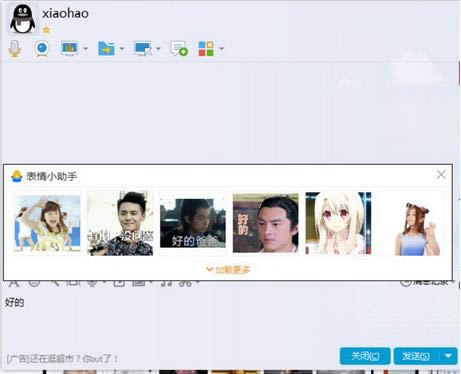461x374 pixels.
Task: Expand the send options arrow beside 发送
Action: click(x=448, y=356)
